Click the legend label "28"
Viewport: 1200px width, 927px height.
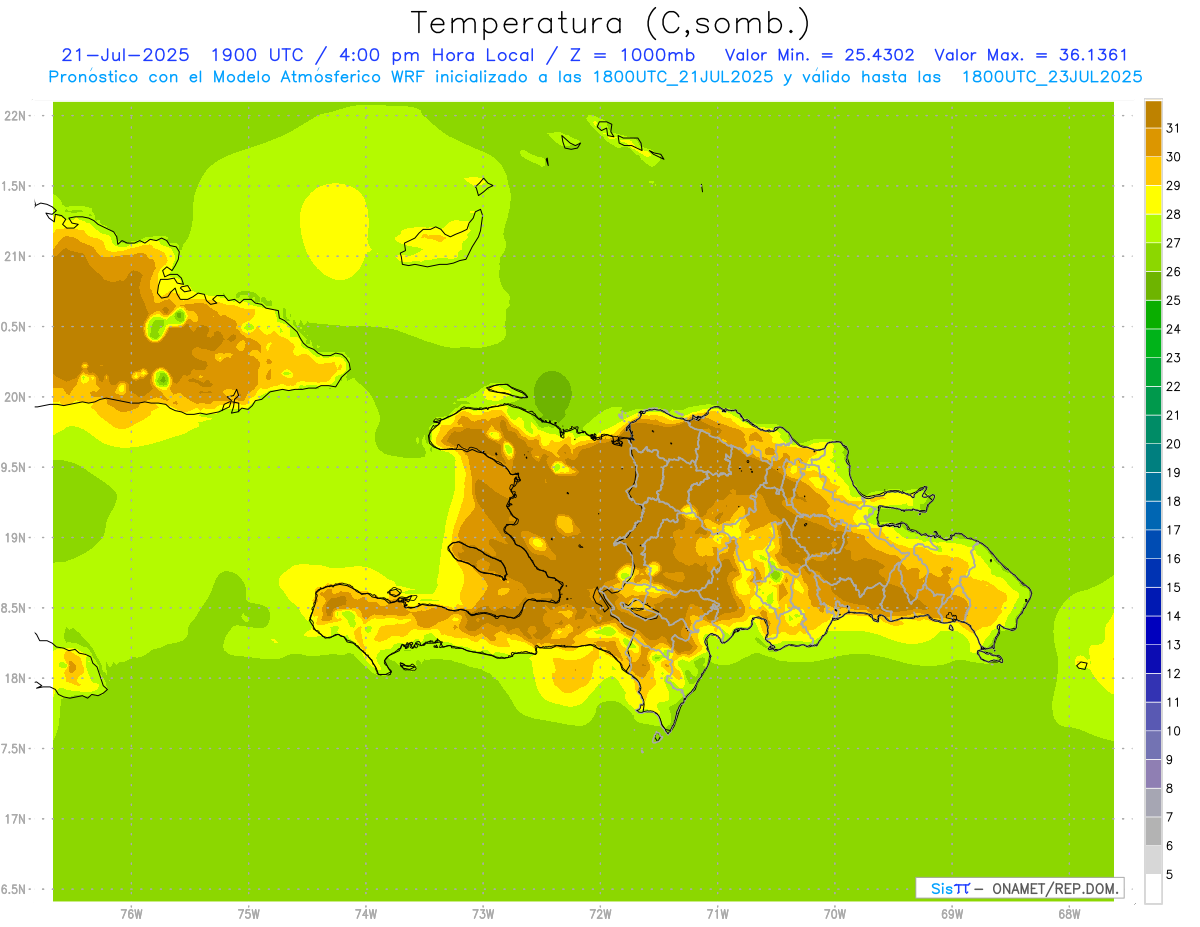point(1173,214)
